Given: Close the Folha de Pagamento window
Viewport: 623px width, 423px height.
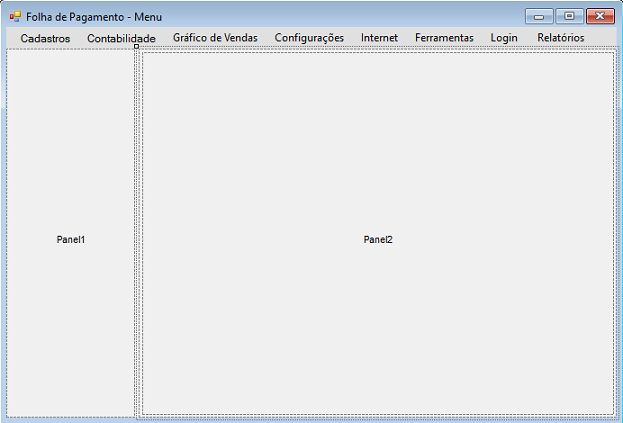Looking at the screenshot, I should (600, 16).
